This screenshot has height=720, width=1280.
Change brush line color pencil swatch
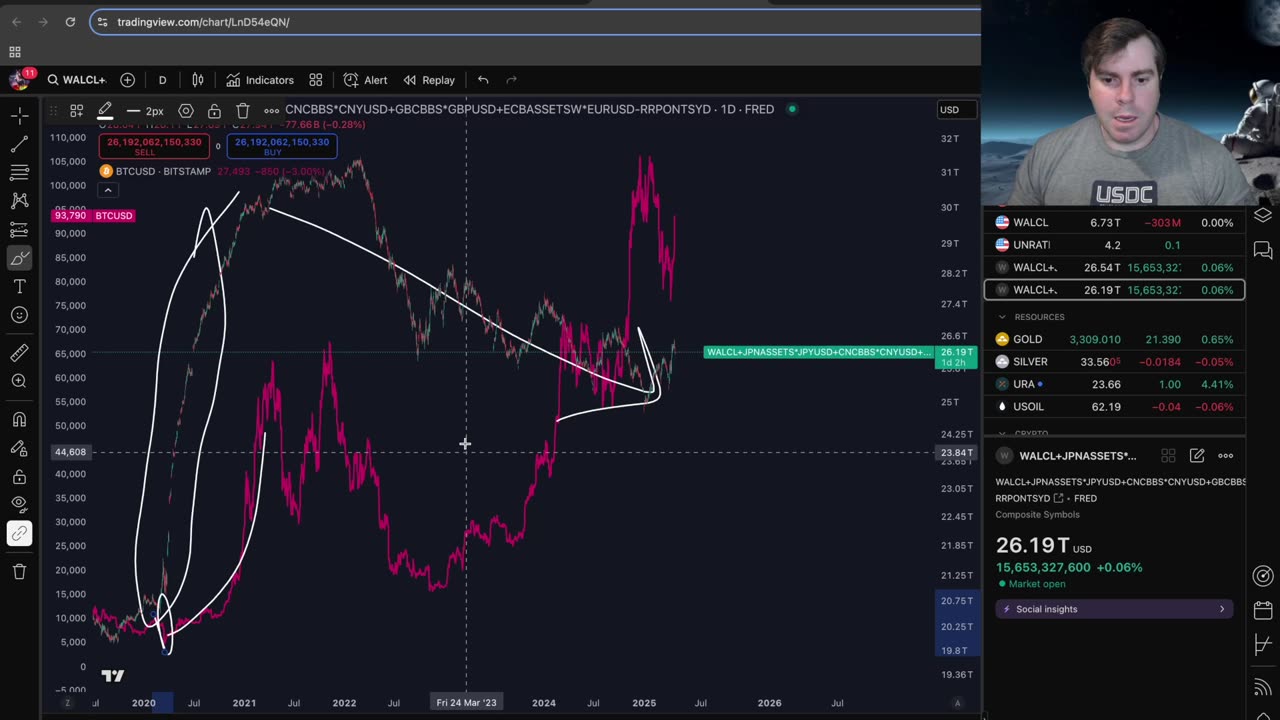(105, 111)
